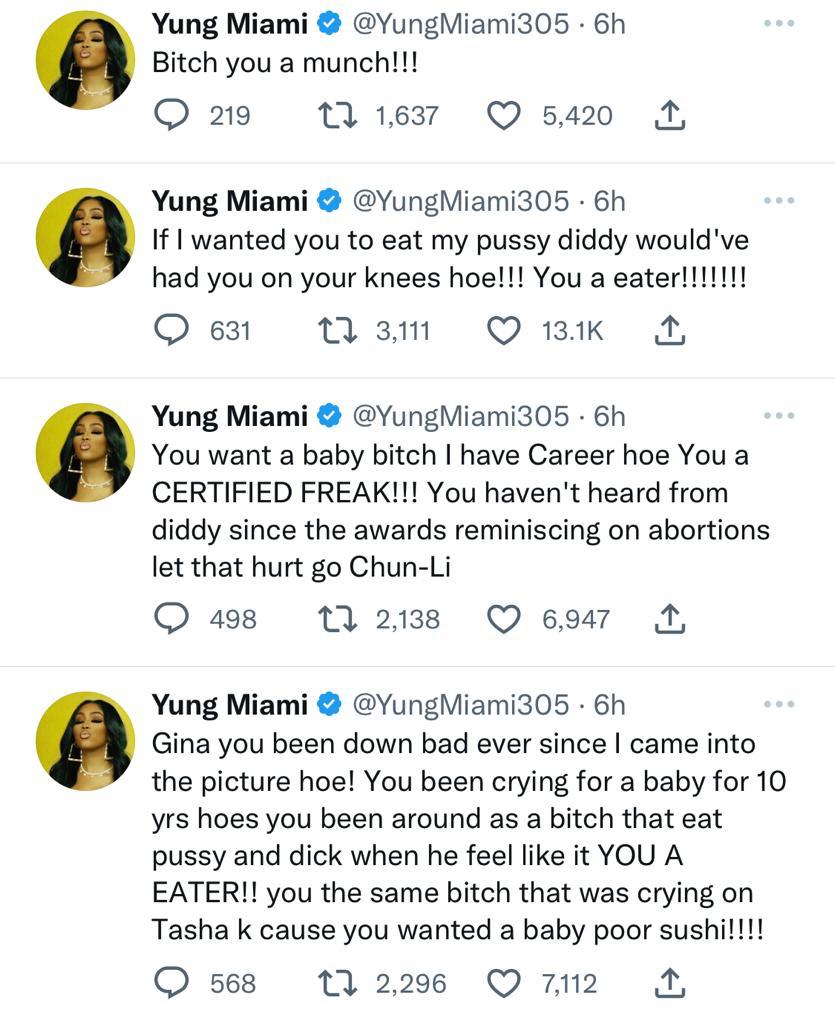Like the tweet with 7,112 likes
Screen dimensions: 835x1024
click(x=505, y=984)
